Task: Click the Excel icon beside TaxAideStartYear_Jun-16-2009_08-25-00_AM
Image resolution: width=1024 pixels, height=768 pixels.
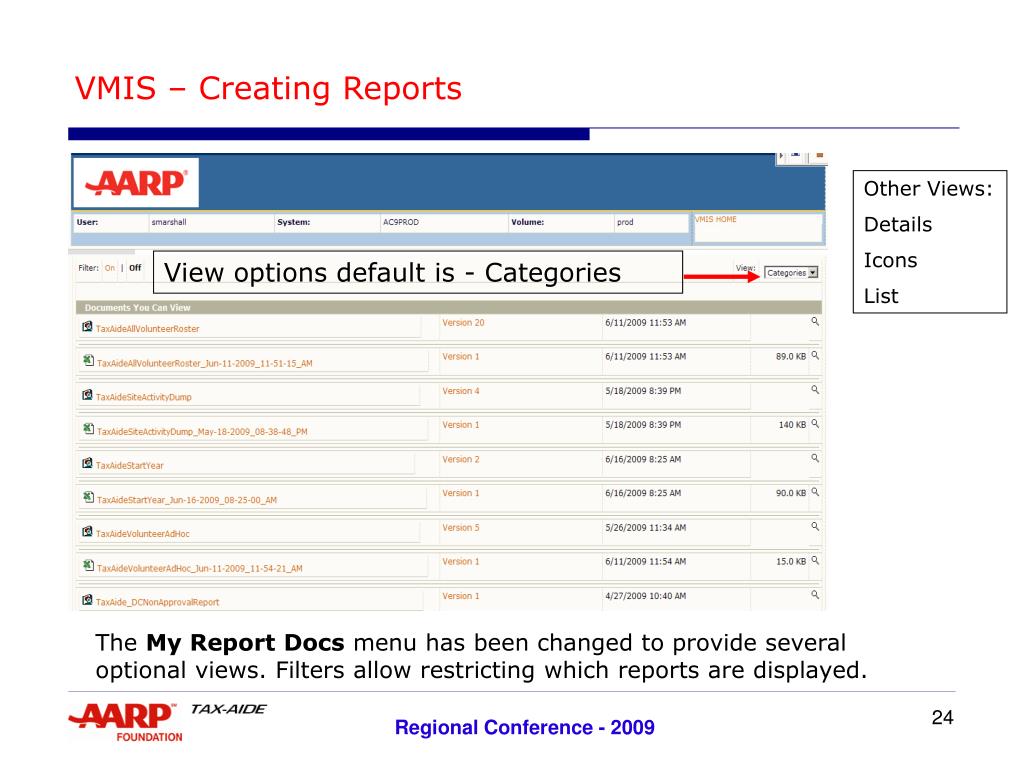Action: (x=88, y=497)
